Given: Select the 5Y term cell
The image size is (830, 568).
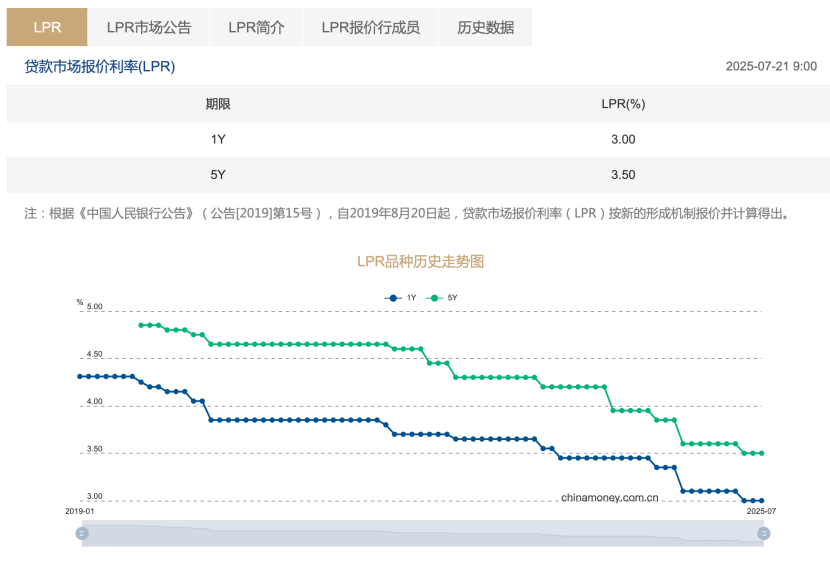Looking at the screenshot, I should (218, 175).
